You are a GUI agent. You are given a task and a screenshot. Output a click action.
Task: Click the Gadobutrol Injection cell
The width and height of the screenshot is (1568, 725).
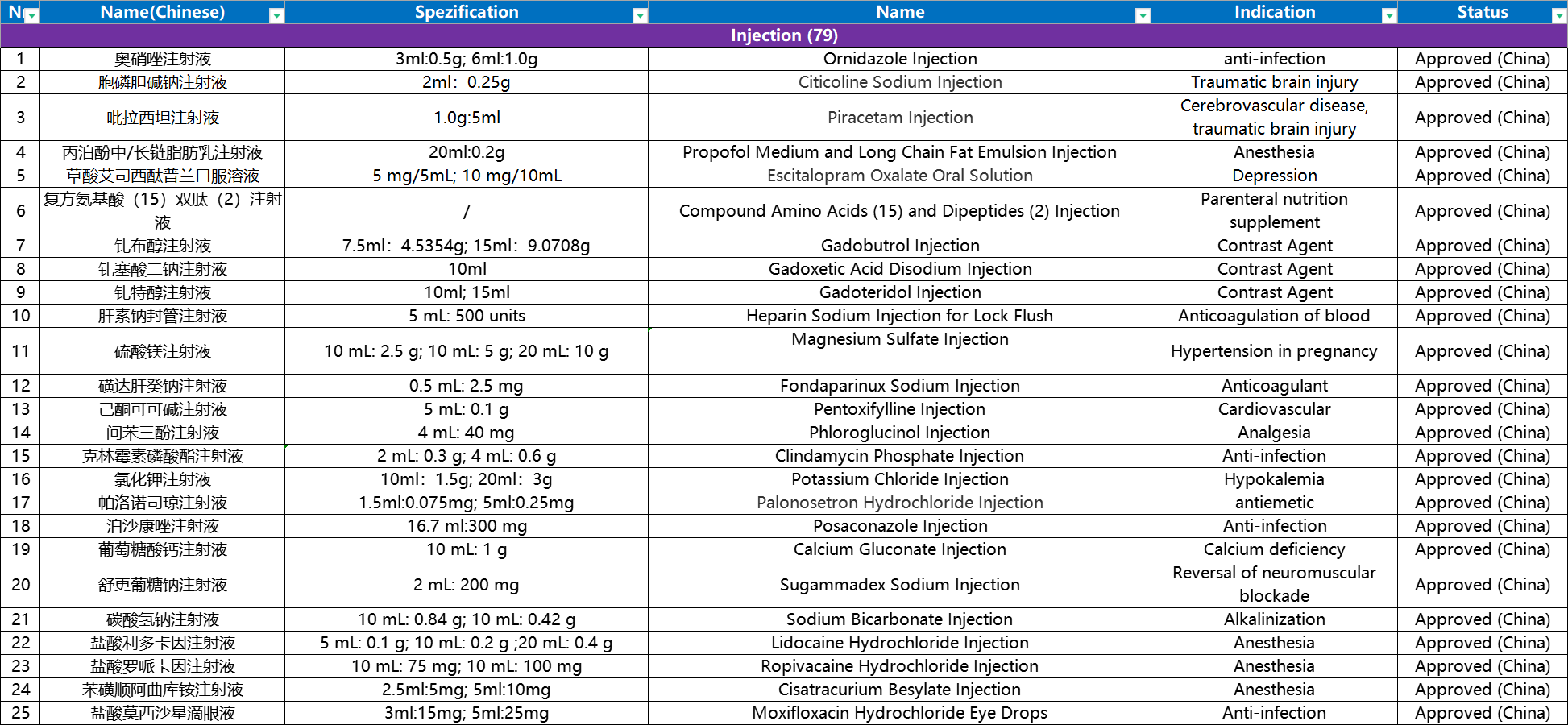coord(899,246)
